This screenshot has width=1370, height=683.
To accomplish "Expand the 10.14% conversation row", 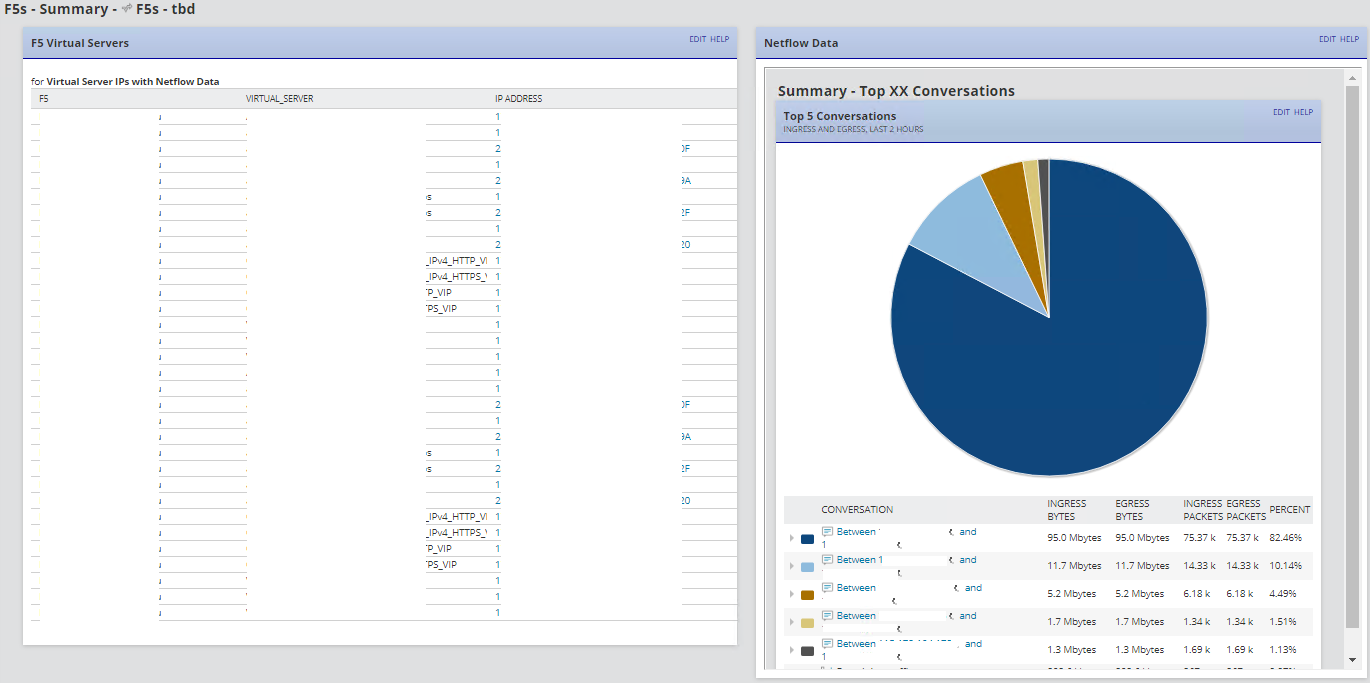I will pos(791,566).
